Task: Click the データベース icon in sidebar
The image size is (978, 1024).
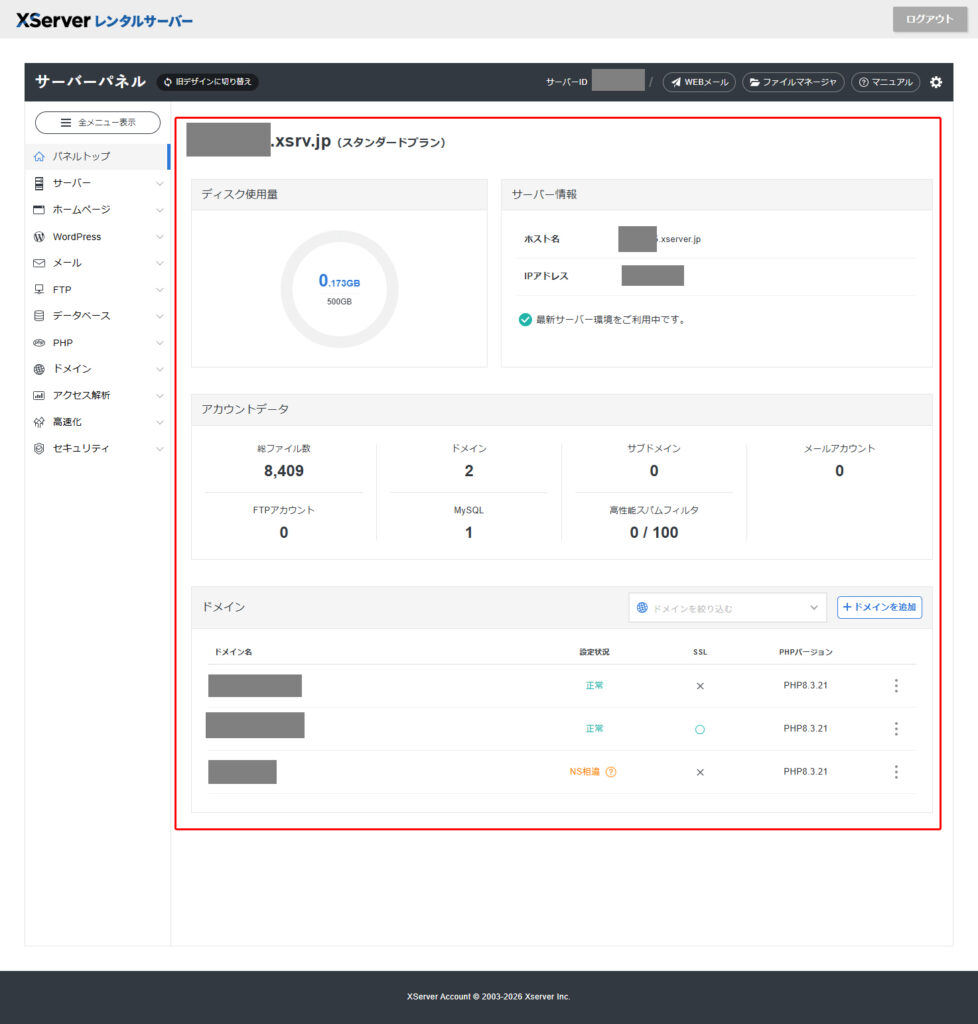Action: [39, 316]
